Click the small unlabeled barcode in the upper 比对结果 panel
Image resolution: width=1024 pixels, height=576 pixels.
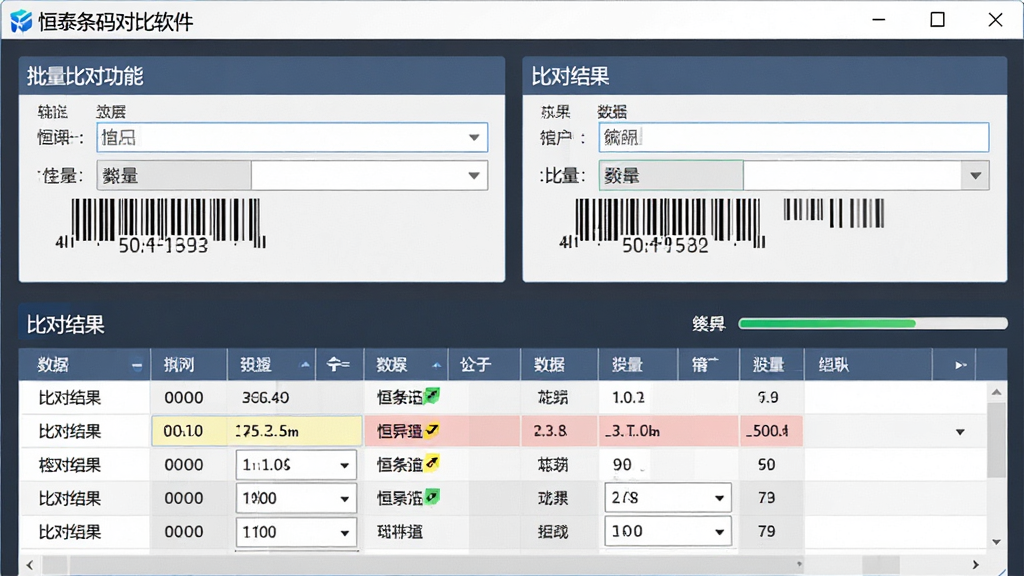click(833, 213)
